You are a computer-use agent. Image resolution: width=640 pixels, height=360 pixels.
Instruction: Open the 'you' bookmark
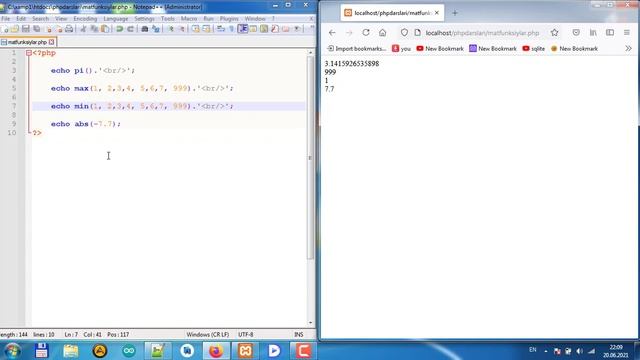click(x=401, y=49)
